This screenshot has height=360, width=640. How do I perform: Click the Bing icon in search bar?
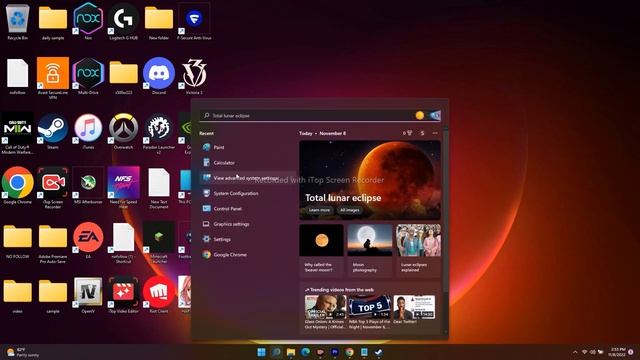435,116
